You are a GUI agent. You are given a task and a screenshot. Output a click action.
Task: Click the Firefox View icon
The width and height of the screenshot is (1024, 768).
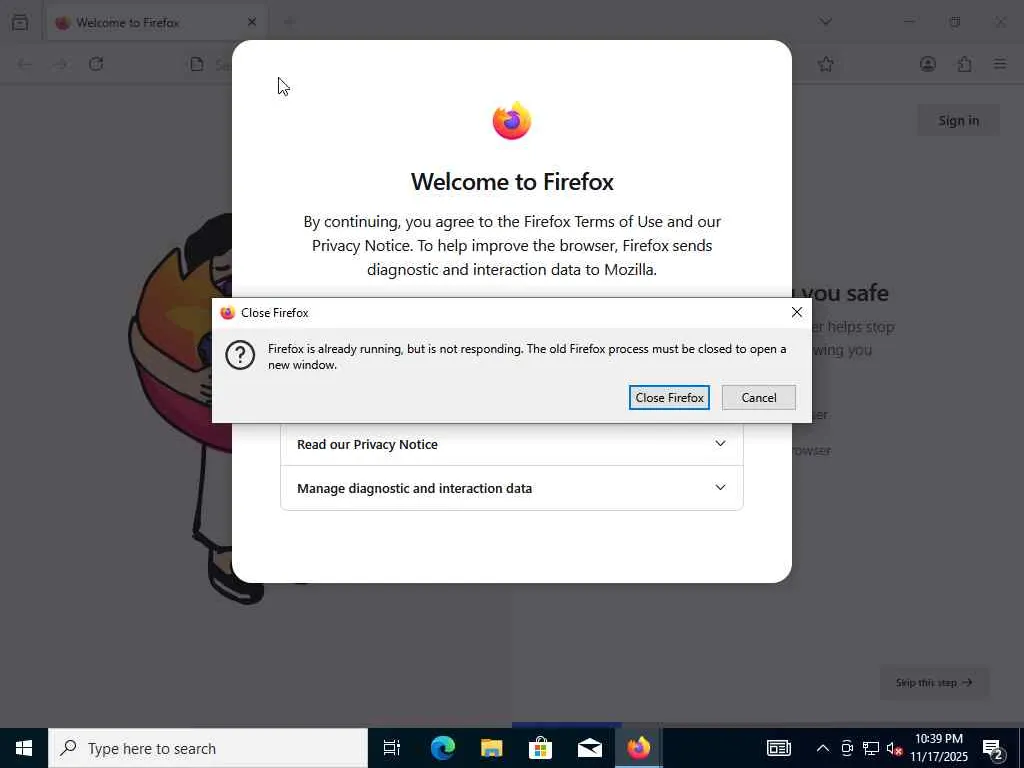pos(20,22)
